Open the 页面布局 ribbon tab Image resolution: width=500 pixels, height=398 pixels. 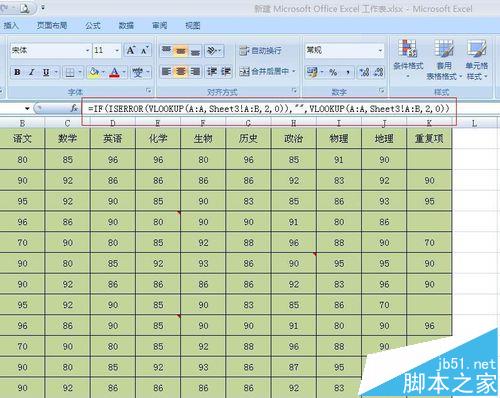[52, 26]
